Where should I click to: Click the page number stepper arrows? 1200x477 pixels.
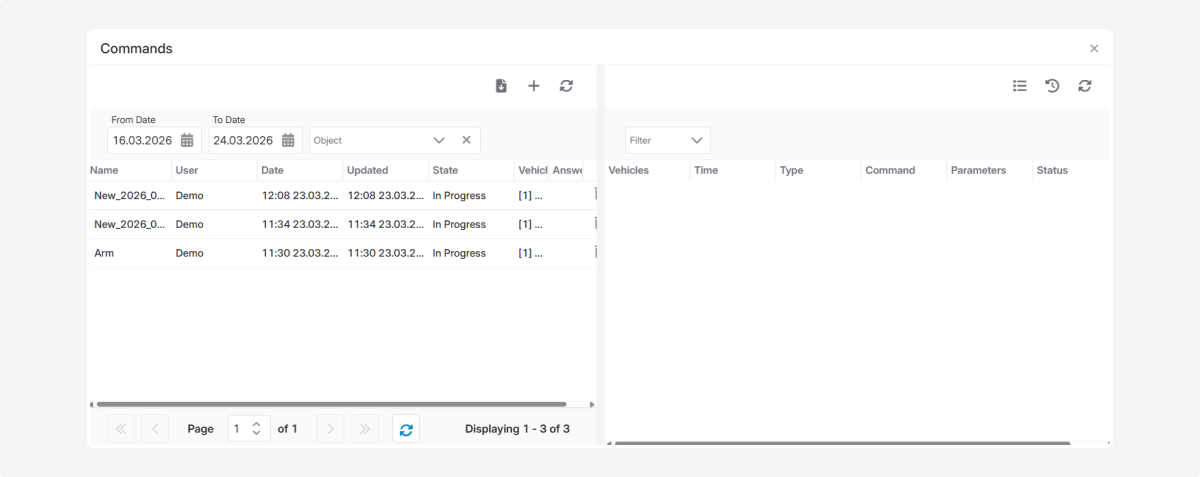[257, 429]
